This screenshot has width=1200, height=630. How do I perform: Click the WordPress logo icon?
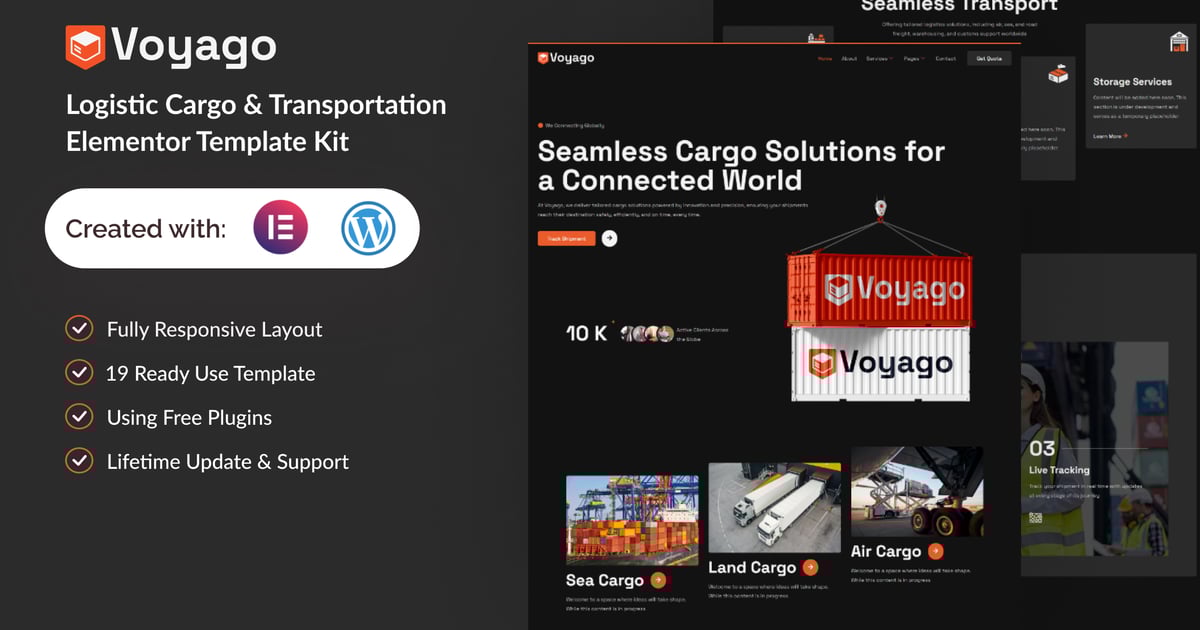[368, 228]
